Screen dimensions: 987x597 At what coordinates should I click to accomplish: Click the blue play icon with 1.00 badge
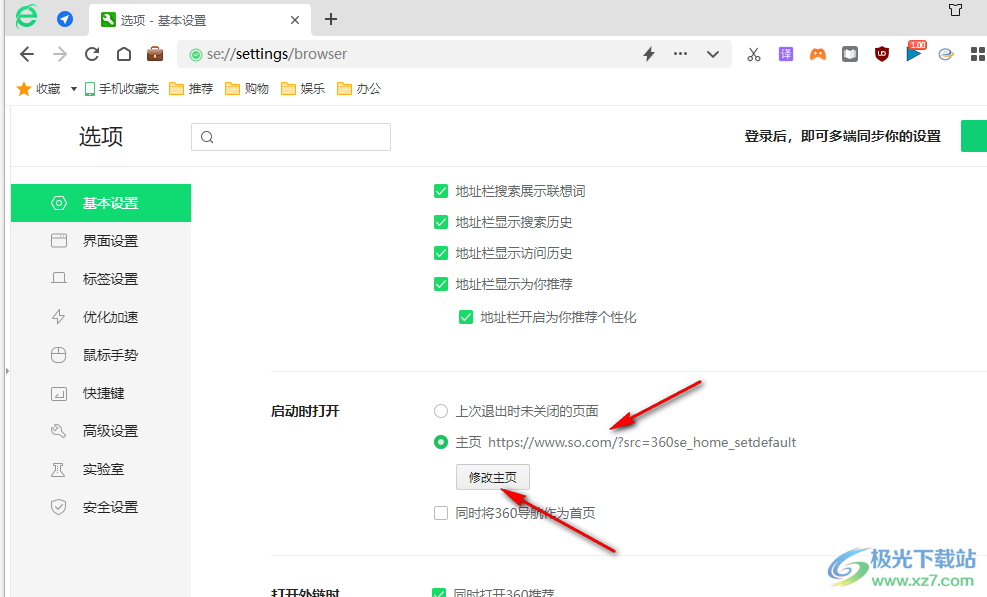tap(915, 52)
